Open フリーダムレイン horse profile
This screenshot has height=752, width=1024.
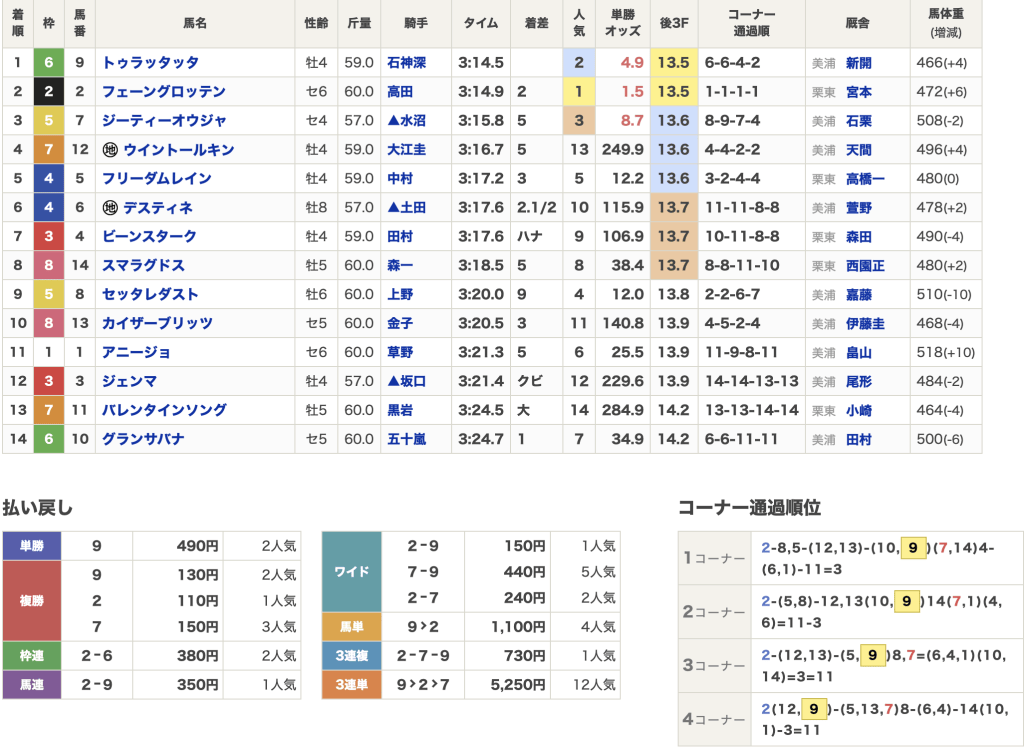[x=157, y=179]
